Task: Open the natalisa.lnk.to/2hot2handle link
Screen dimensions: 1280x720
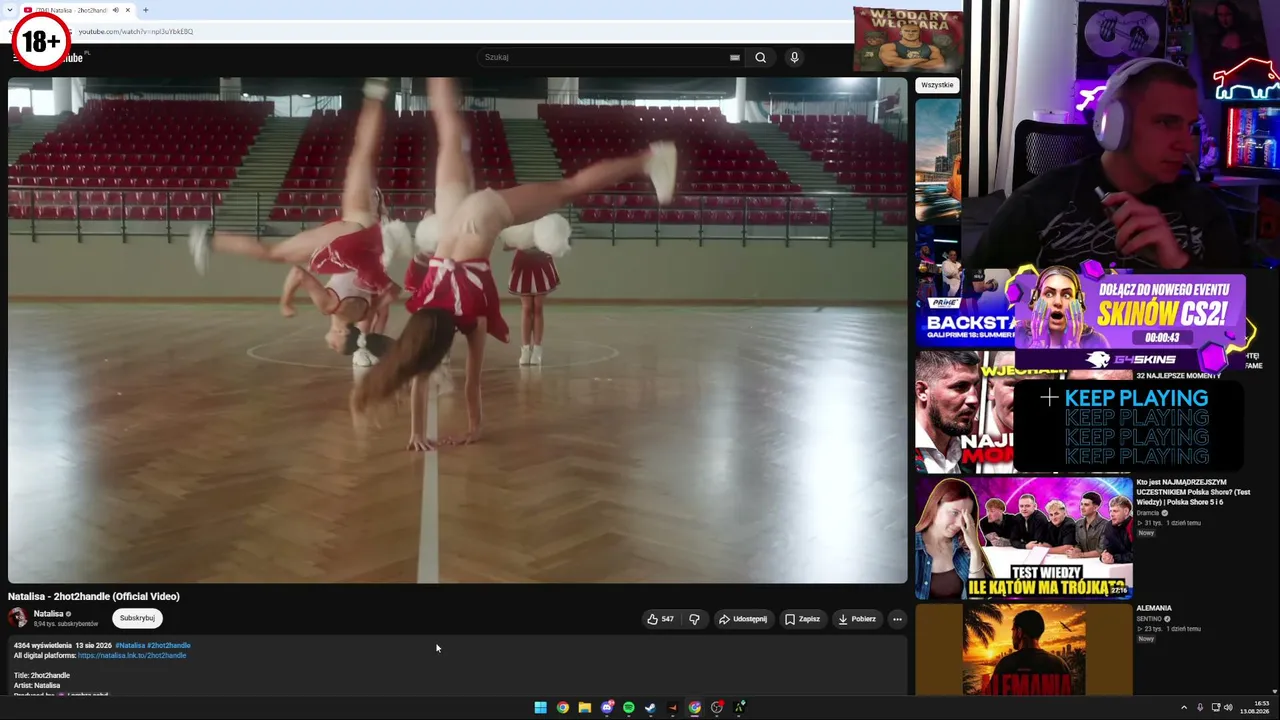Action: coord(132,655)
